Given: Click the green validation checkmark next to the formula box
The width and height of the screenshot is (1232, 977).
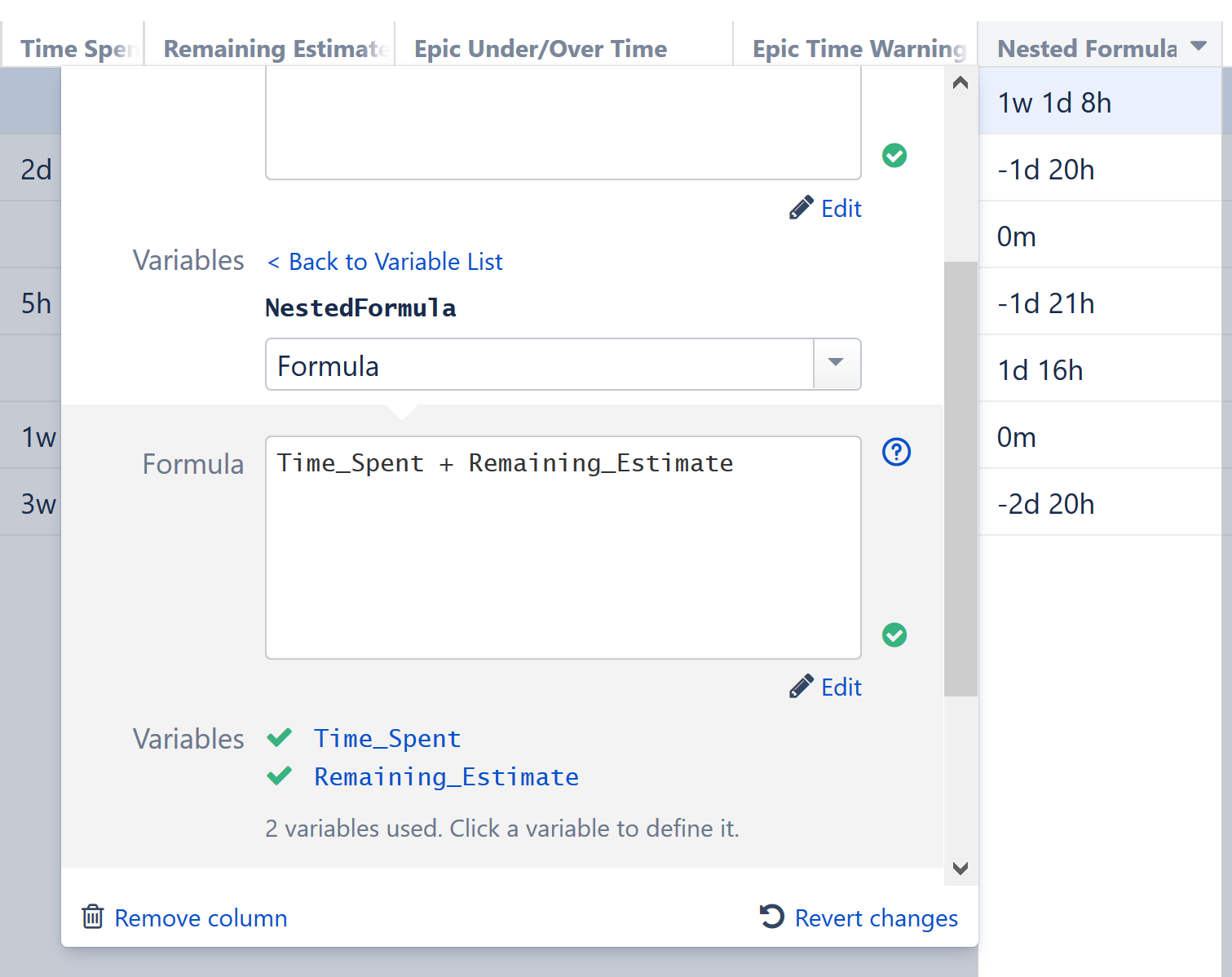Looking at the screenshot, I should 894,634.
